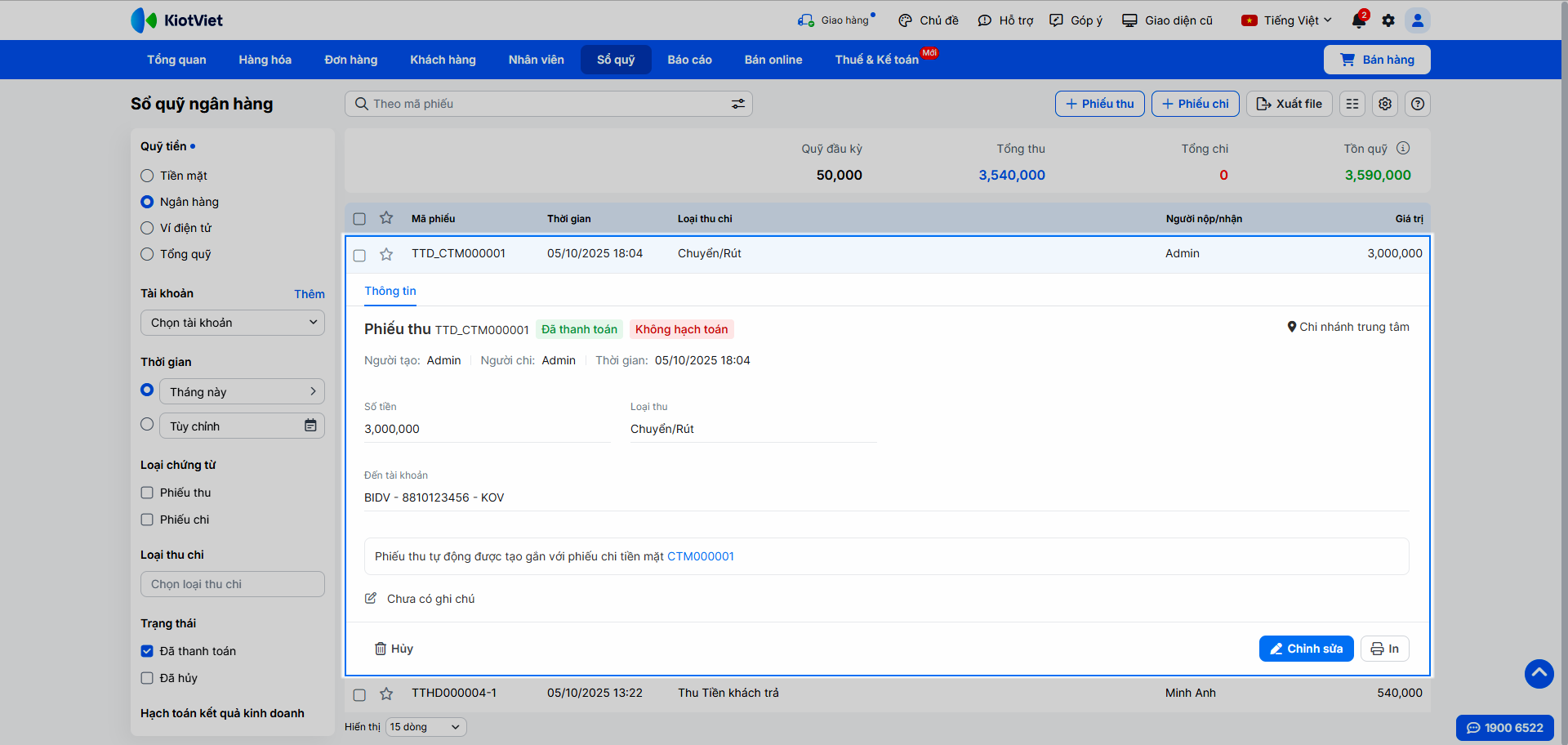Open Góp ý feedback
The image size is (1568, 745).
pyautogui.click(x=1076, y=20)
